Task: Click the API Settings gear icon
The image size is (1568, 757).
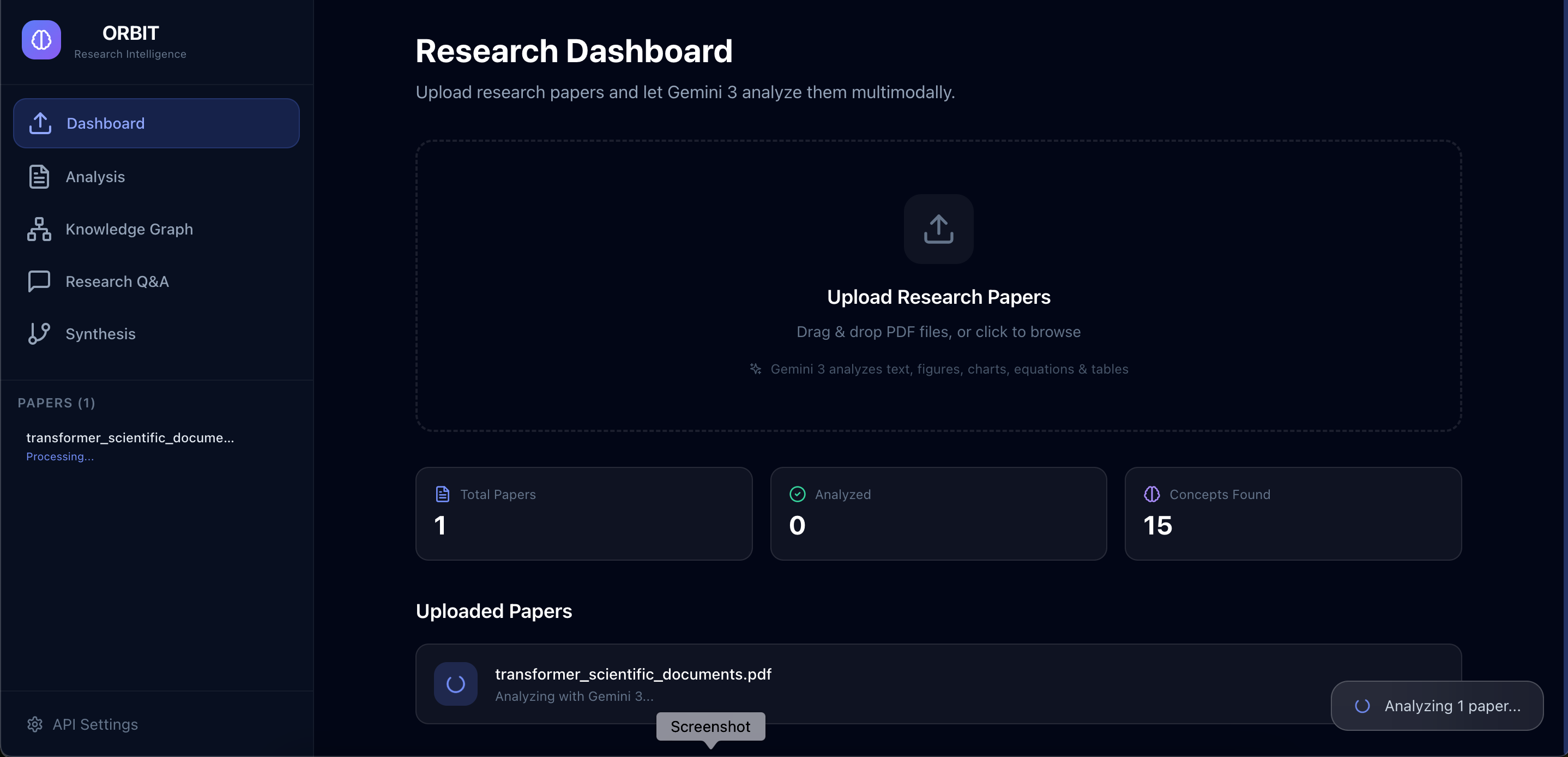Action: pos(35,724)
